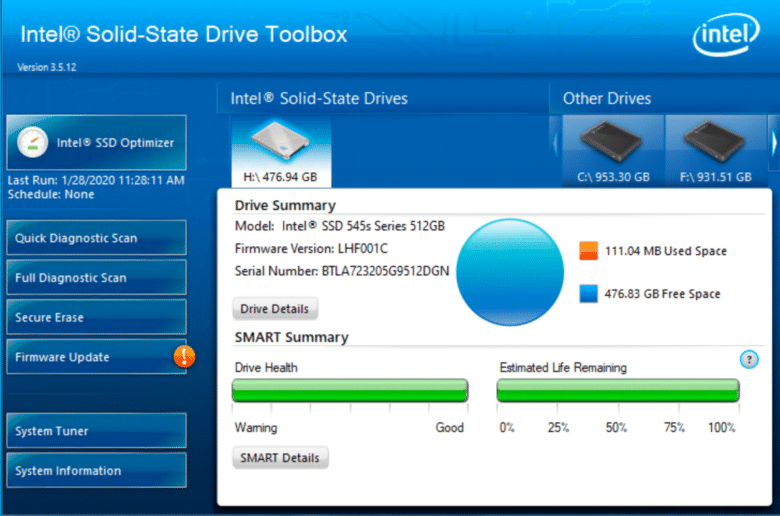The image size is (780, 516).
Task: Click the orange firmware warning icon
Action: 184,357
